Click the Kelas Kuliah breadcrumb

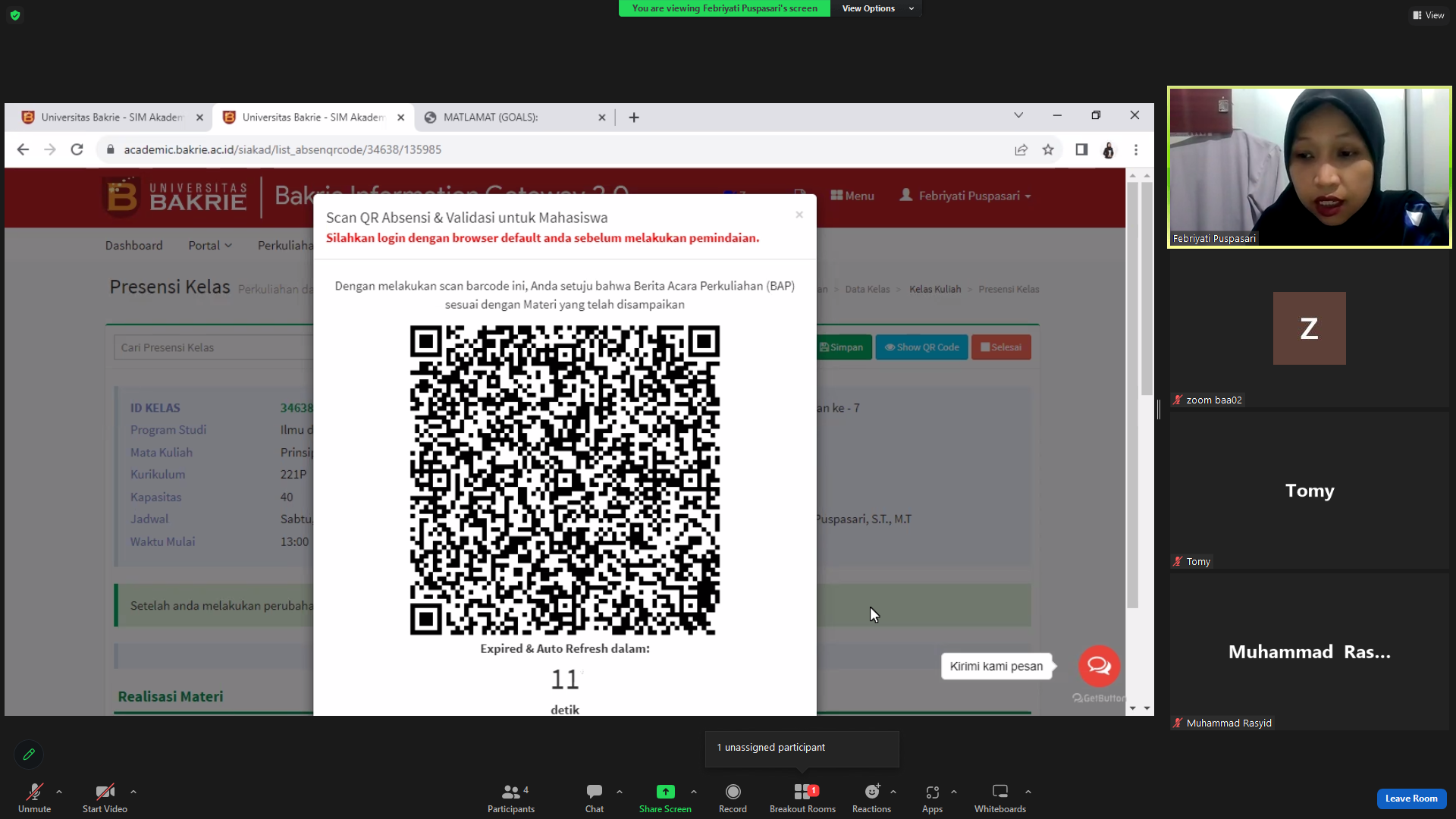(935, 289)
